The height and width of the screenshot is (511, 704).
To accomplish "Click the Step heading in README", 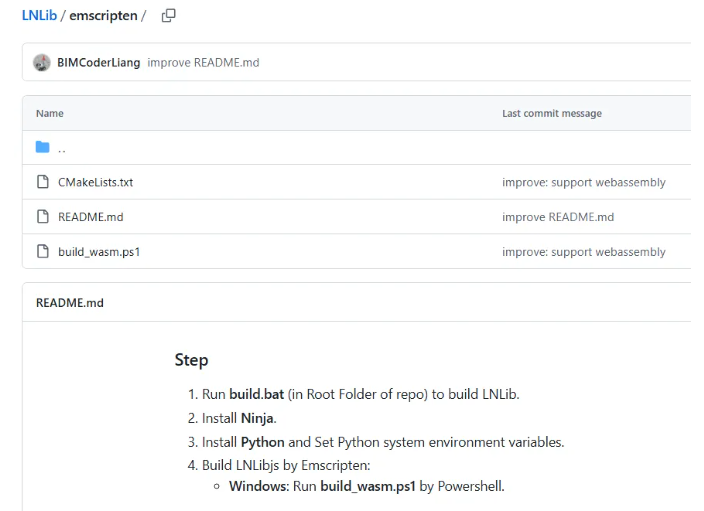I will coord(191,360).
